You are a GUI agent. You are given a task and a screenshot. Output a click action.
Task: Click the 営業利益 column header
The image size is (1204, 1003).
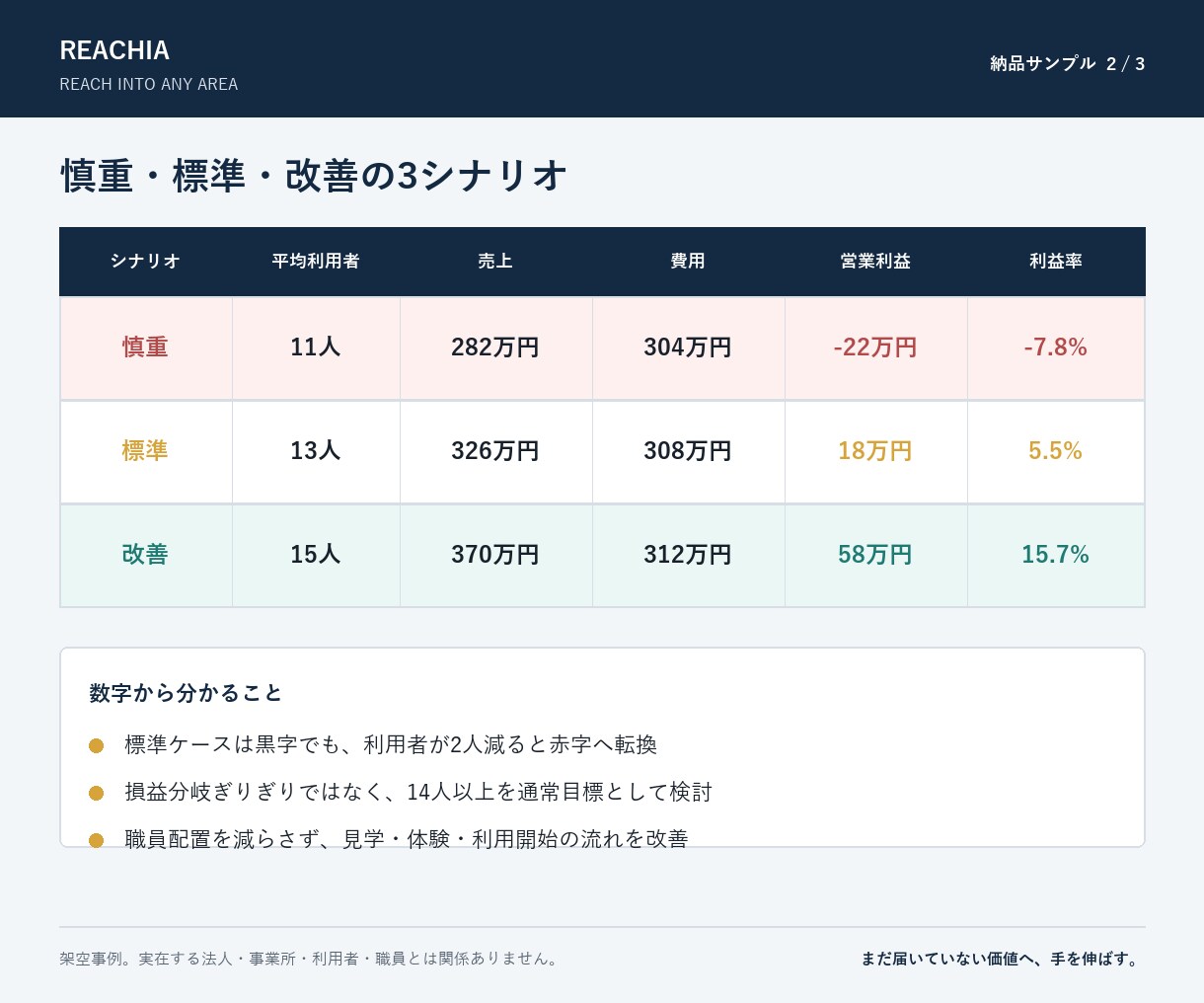(x=875, y=262)
